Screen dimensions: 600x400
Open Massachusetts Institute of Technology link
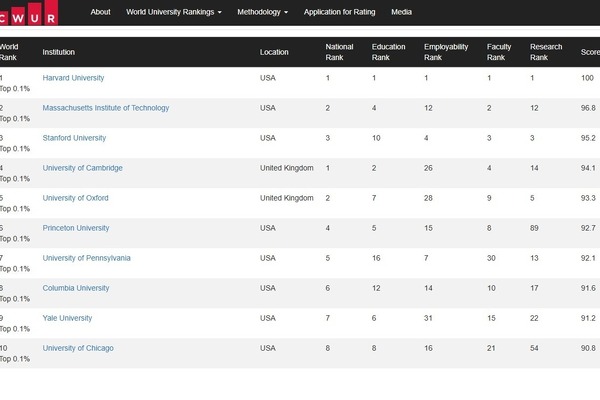(106, 108)
